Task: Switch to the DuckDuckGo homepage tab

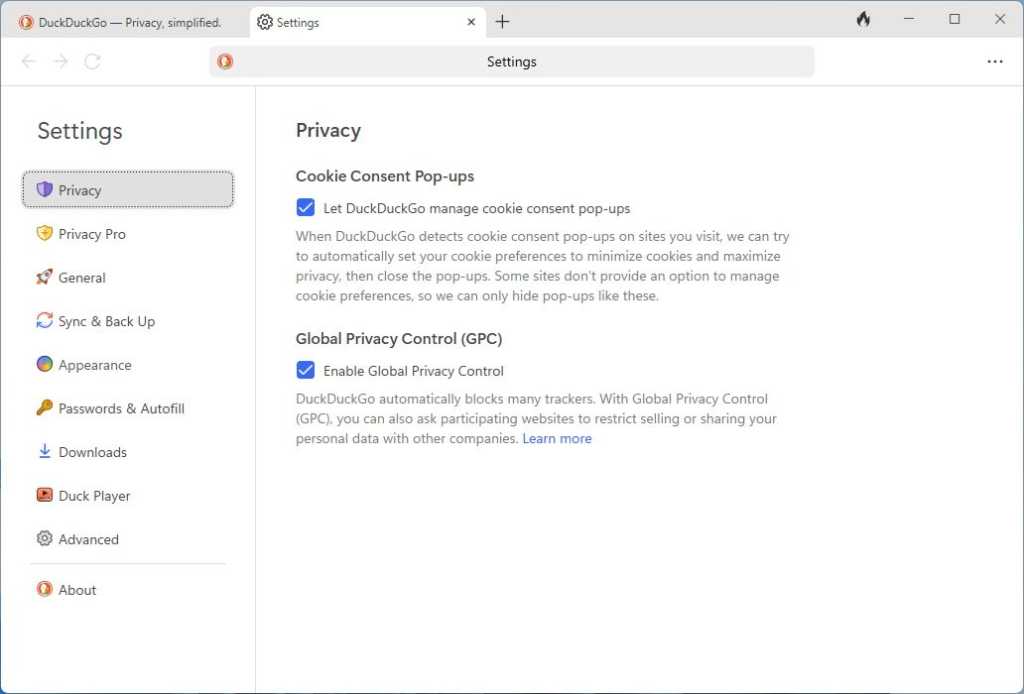Action: pyautogui.click(x=120, y=21)
